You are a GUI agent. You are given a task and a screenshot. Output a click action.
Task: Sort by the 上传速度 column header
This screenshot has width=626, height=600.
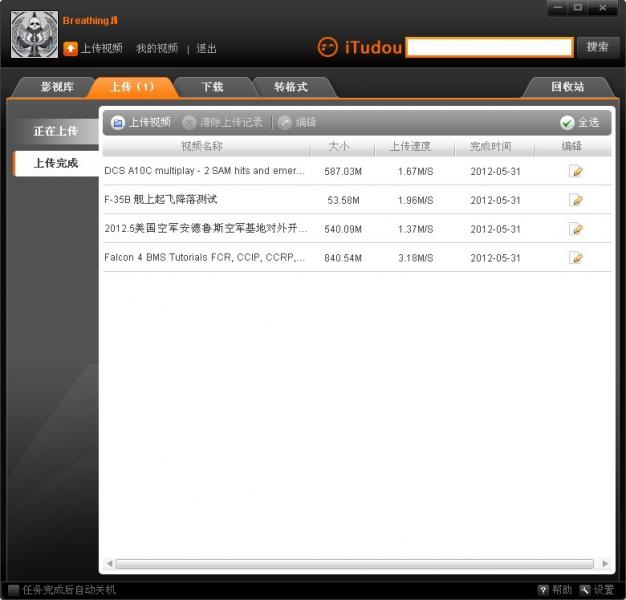410,147
